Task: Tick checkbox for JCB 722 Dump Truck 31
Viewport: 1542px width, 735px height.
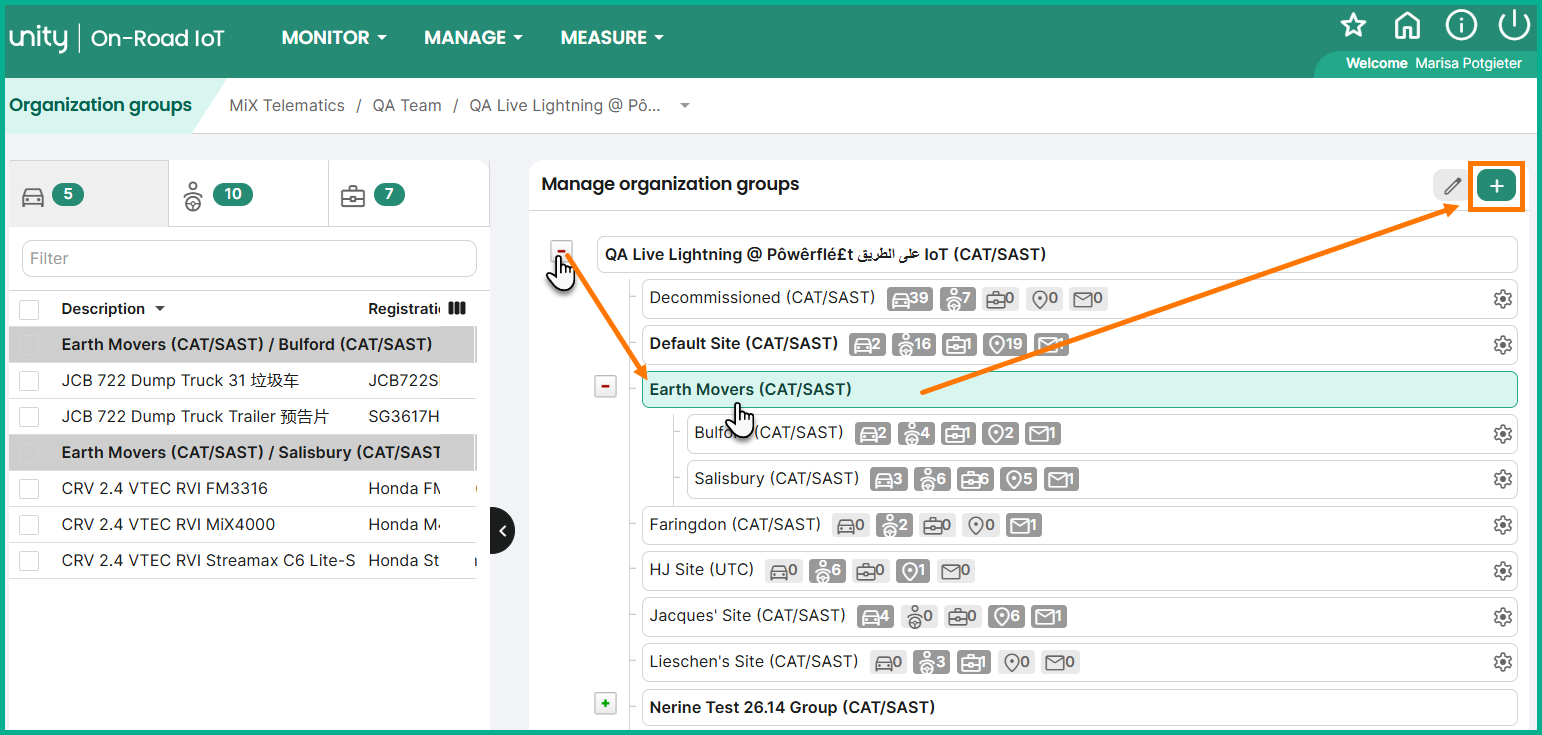Action: [x=29, y=381]
